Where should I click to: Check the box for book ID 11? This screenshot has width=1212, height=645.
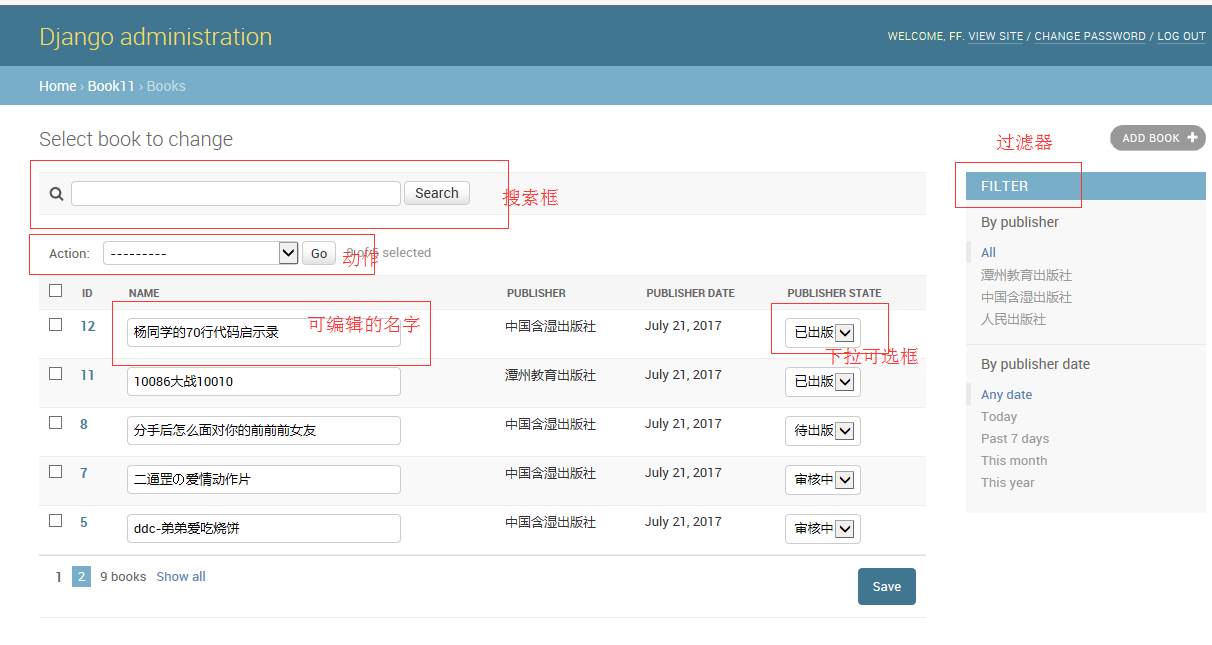56,374
